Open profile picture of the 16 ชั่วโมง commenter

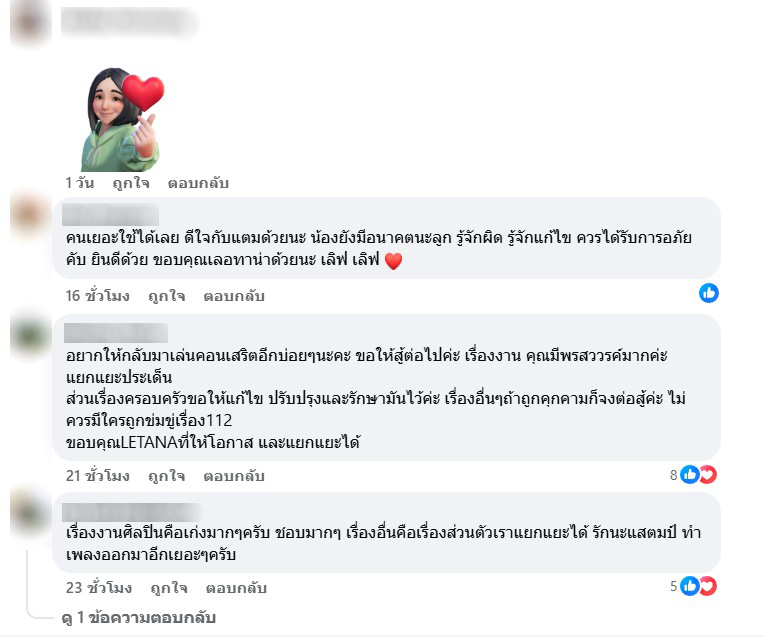tap(30, 215)
